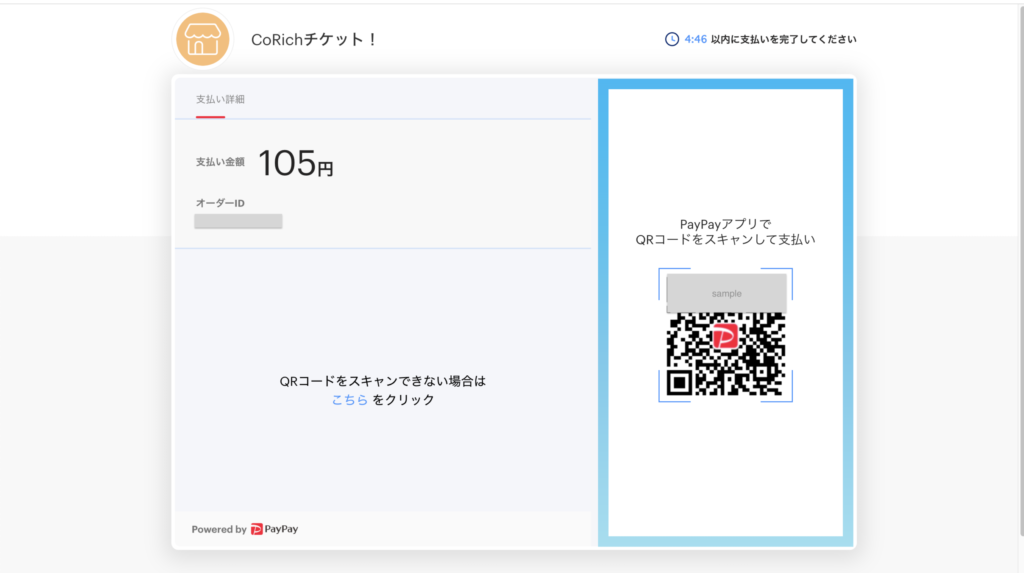Click the 4:46 countdown timer
Viewport: 1024px width, 573px height.
[x=696, y=40]
